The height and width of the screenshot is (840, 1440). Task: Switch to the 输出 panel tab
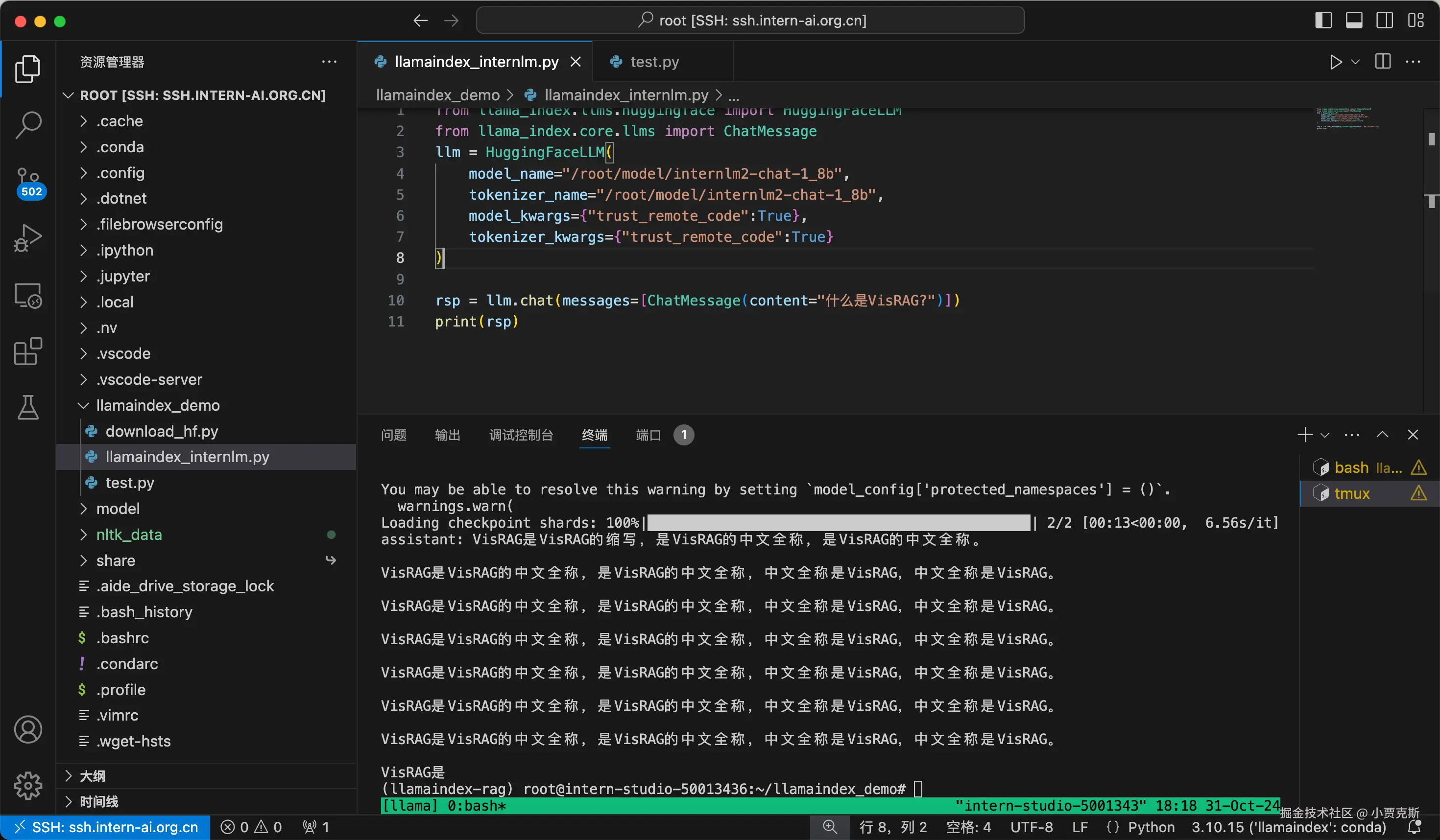447,435
